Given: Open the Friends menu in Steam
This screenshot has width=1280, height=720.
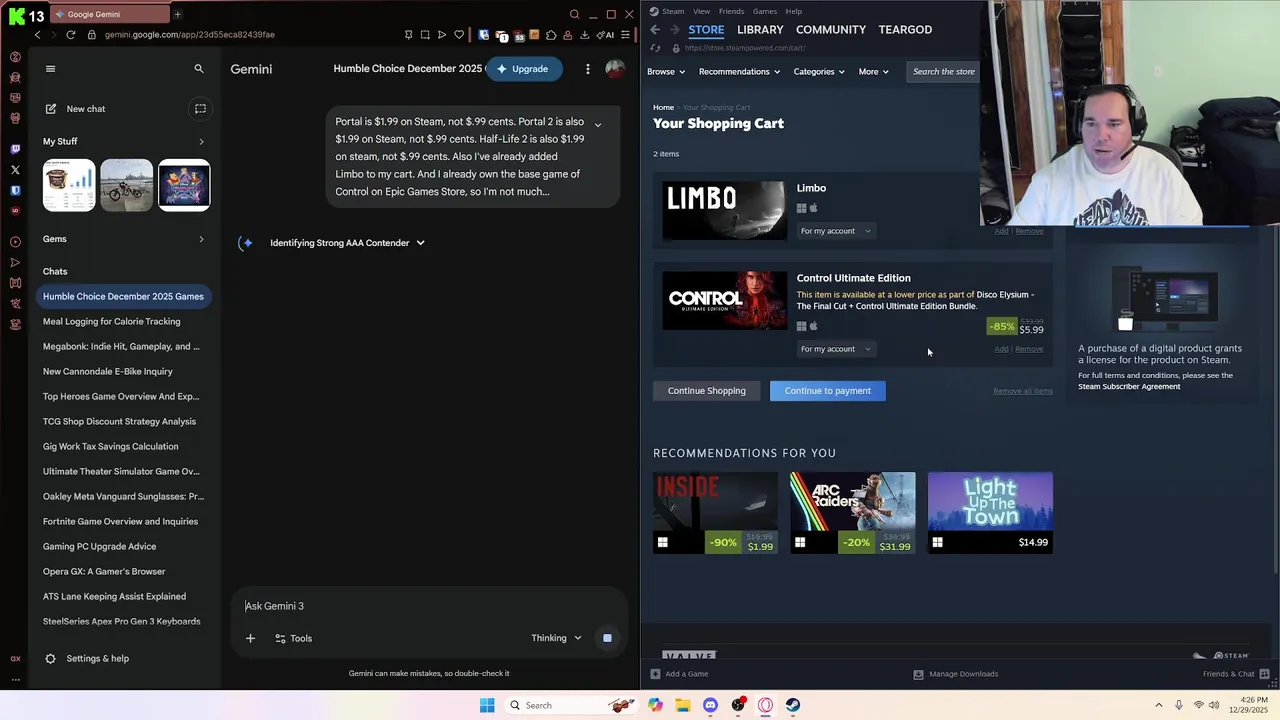Looking at the screenshot, I should [x=731, y=11].
